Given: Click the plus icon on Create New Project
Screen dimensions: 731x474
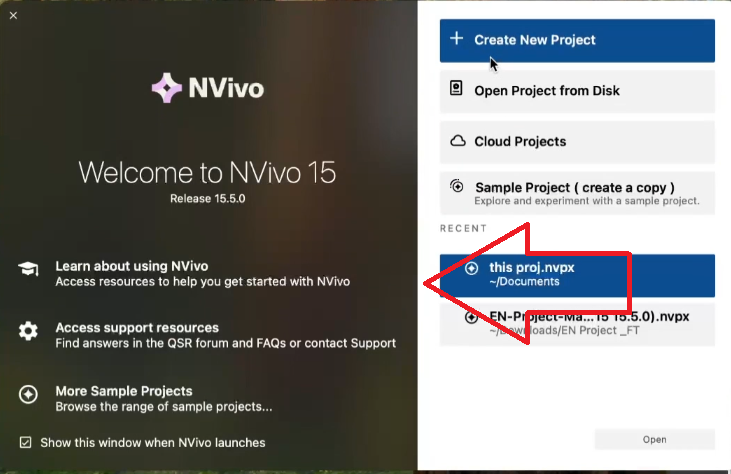Looking at the screenshot, I should pyautogui.click(x=457, y=38).
